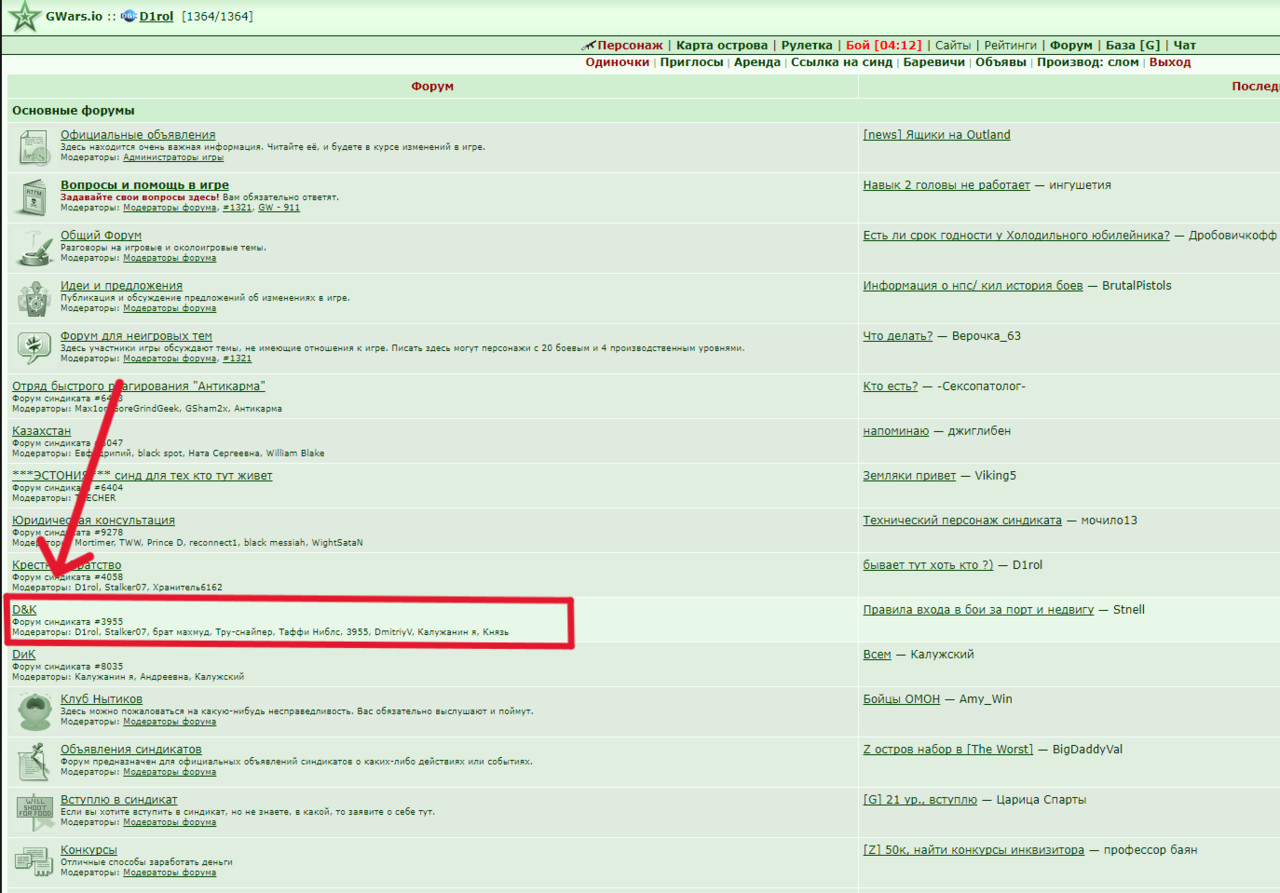Click the Вступлю в синдикат icon

(34, 811)
